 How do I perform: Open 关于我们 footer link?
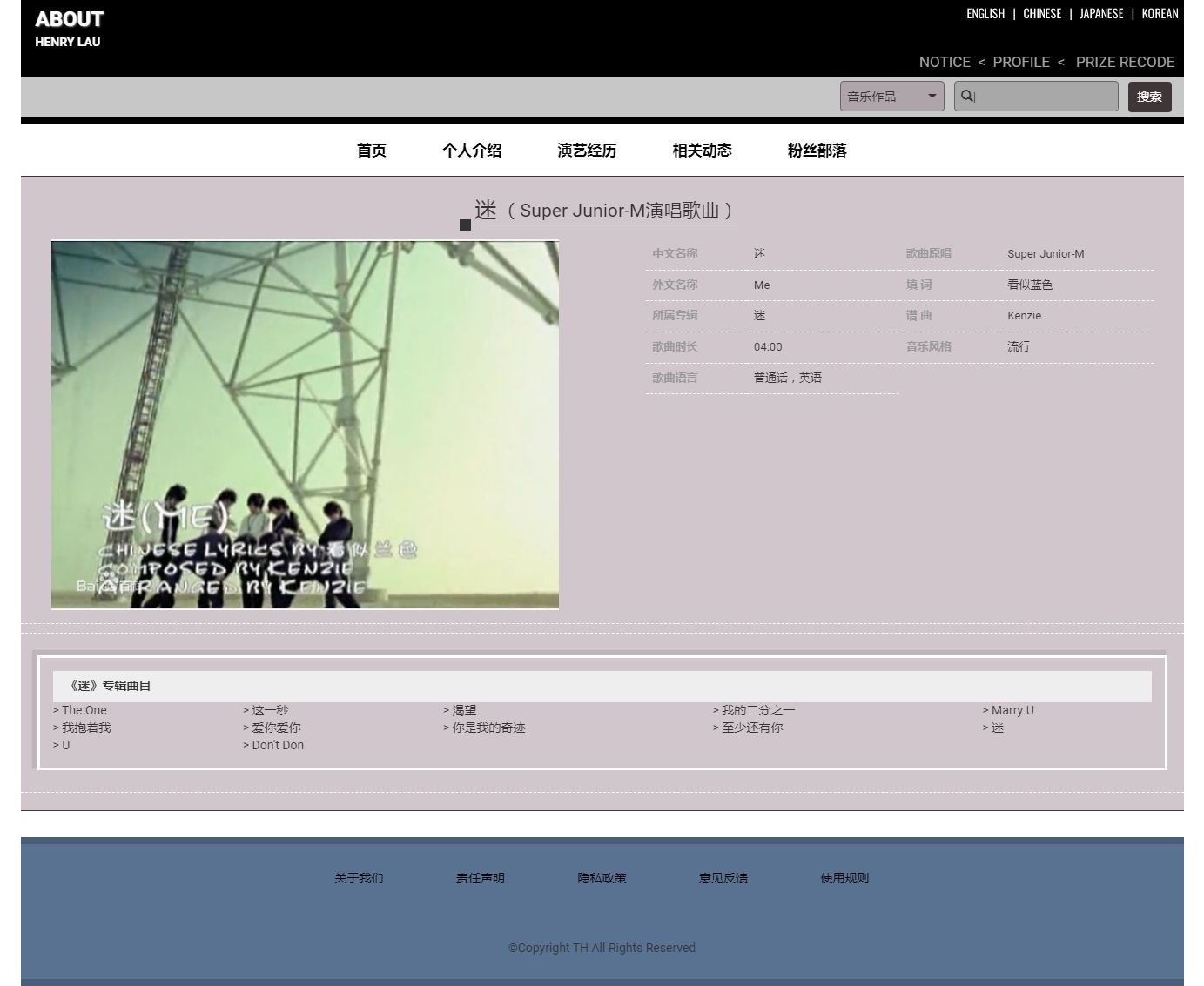(x=359, y=878)
